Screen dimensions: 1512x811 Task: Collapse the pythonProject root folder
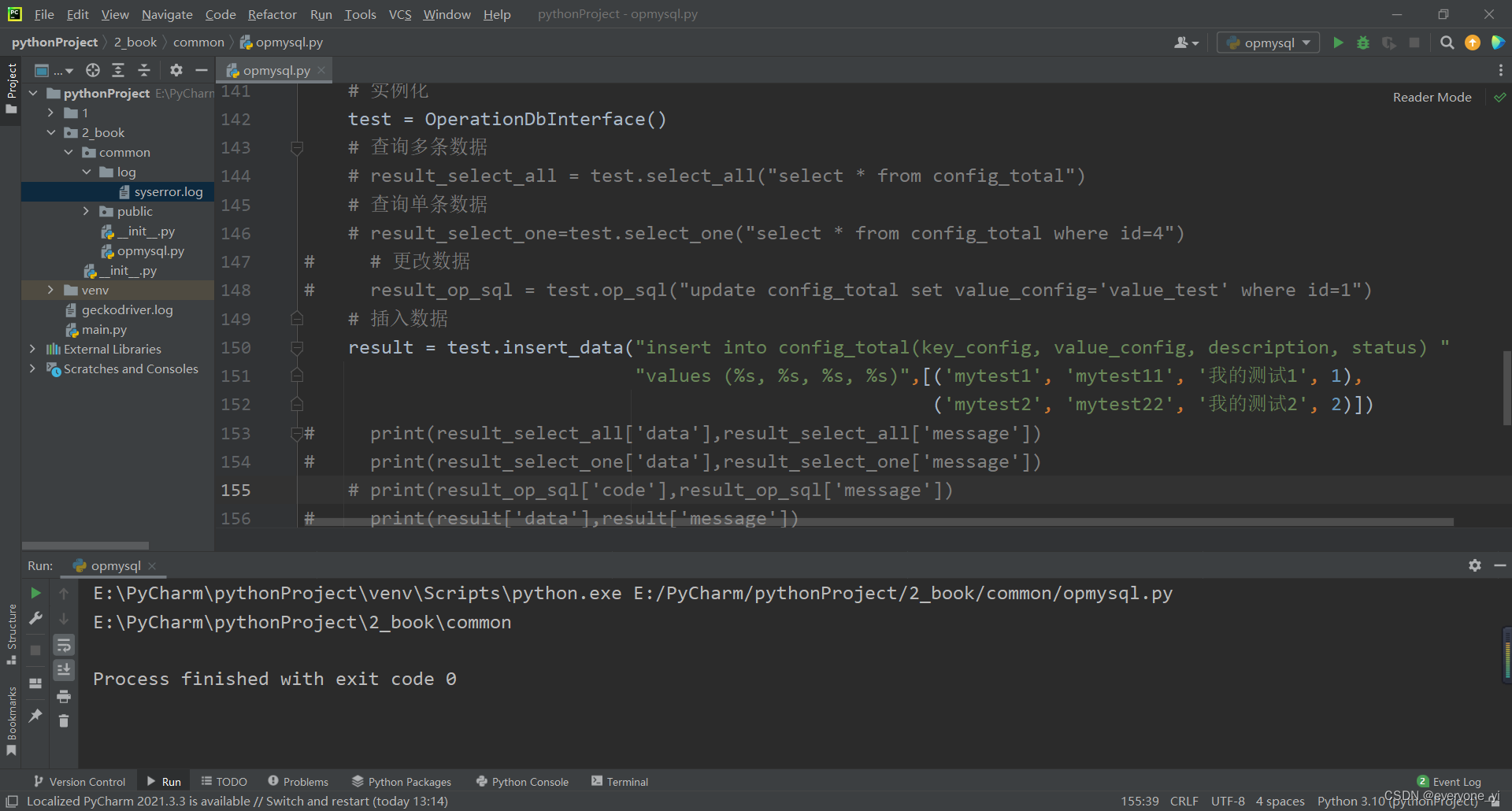33,93
